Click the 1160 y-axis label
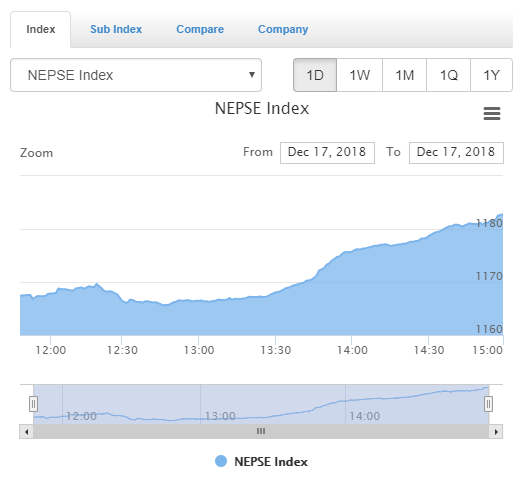Screen dimensions: 525x484 point(489,329)
